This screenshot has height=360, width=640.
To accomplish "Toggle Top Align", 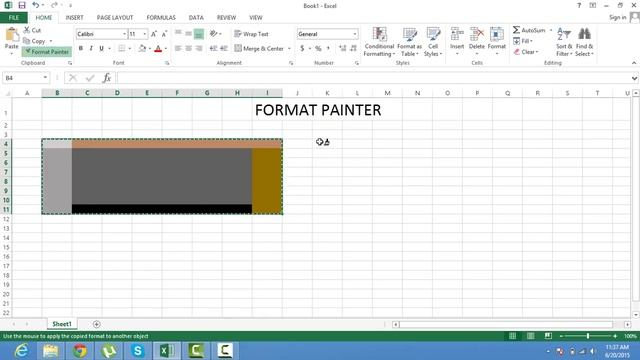I will (x=178, y=34).
